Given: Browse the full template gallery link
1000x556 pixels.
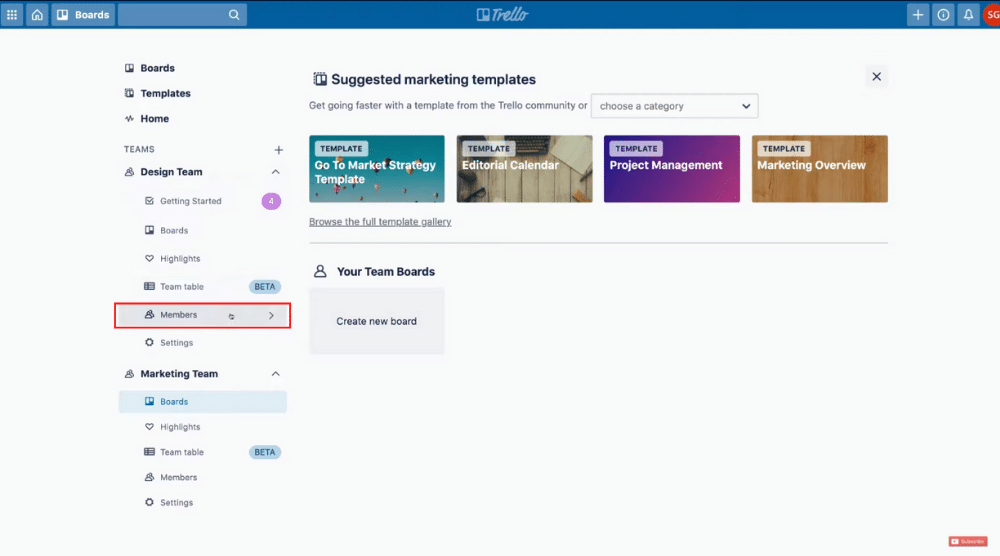Looking at the screenshot, I should pos(380,222).
